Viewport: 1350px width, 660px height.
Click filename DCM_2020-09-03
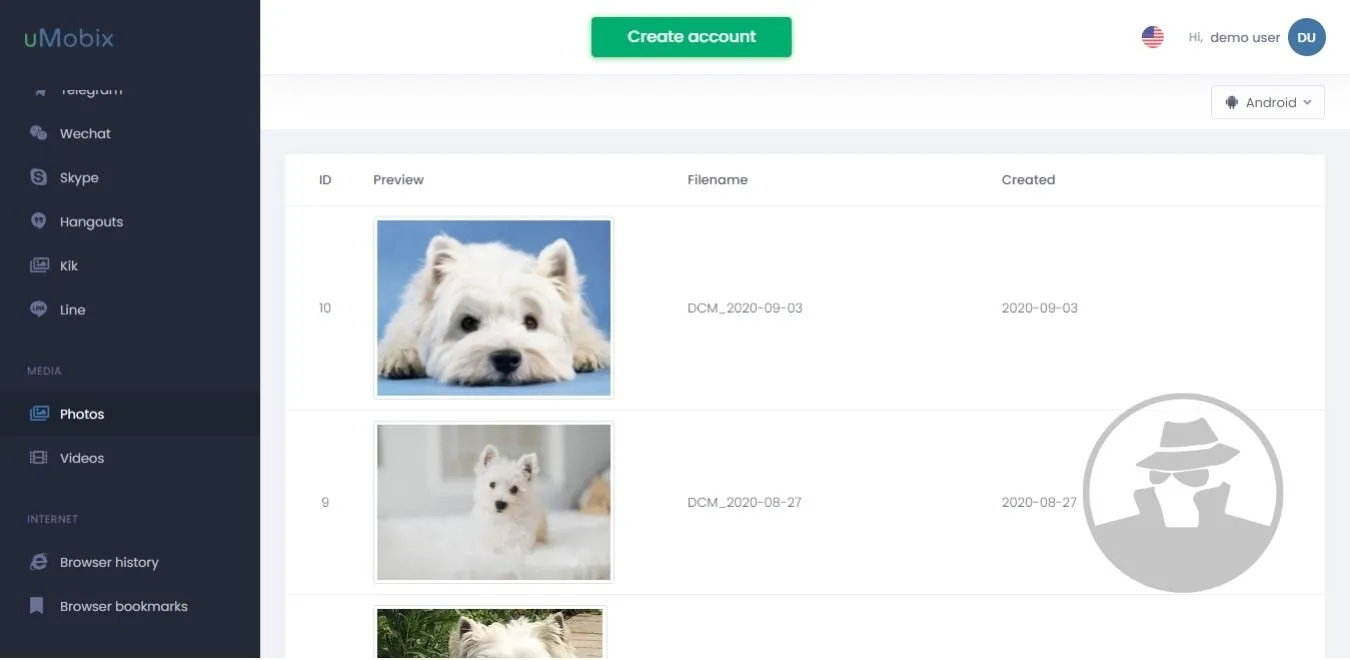745,308
